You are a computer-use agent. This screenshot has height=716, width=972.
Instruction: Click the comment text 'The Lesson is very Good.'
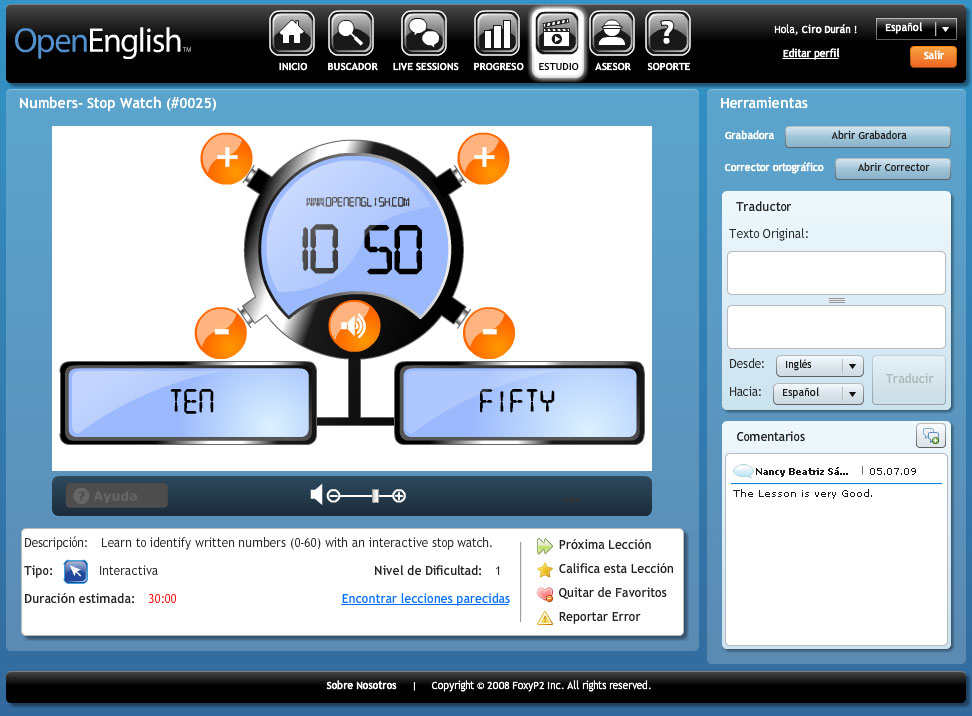pos(803,493)
